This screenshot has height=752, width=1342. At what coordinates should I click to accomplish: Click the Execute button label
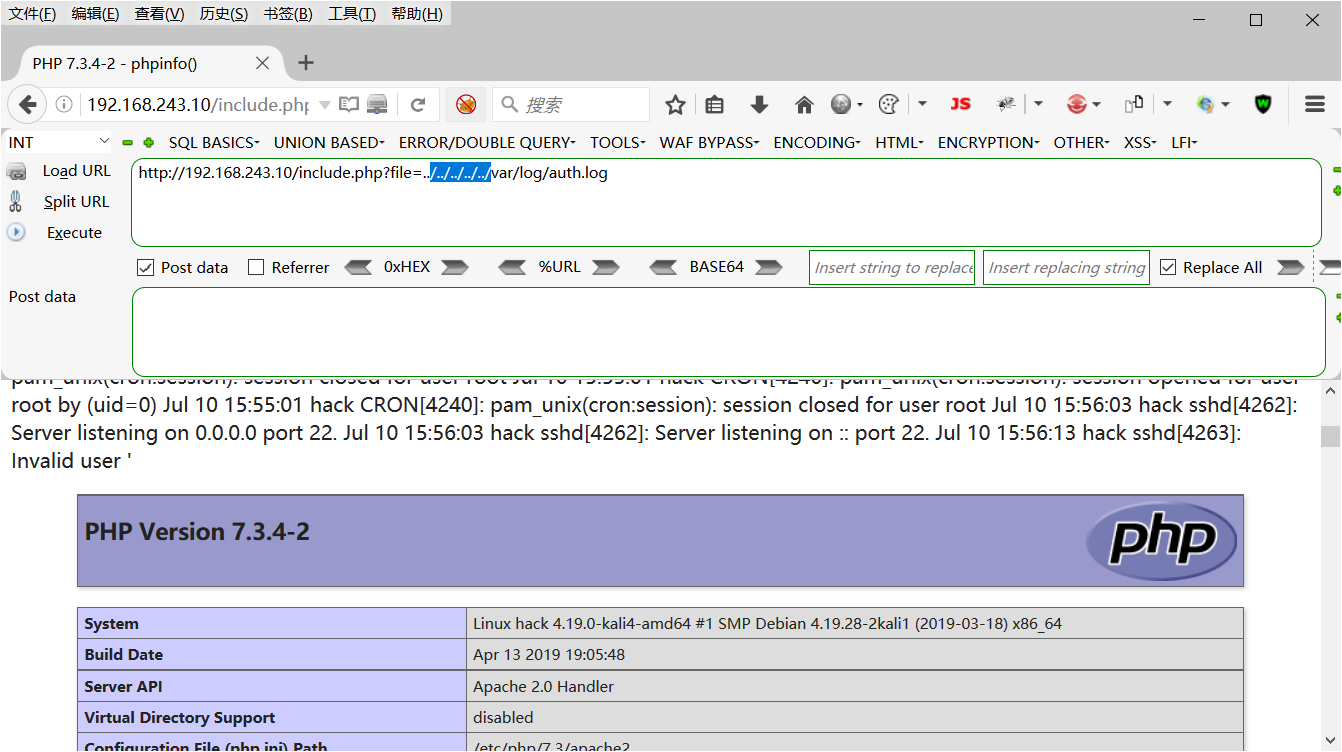(75, 232)
